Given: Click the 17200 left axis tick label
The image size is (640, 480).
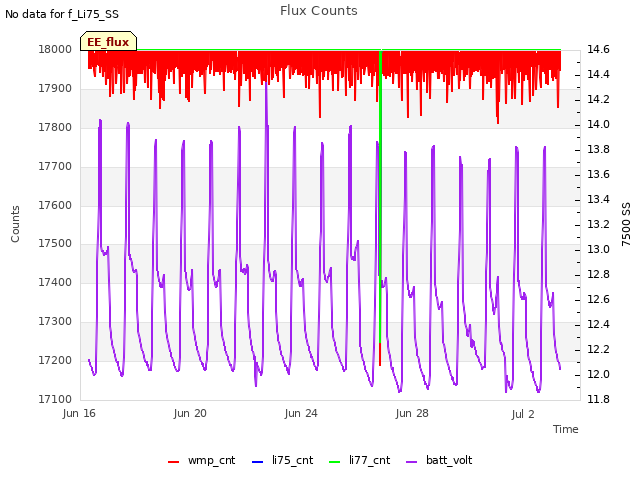Looking at the screenshot, I should 55,360.
